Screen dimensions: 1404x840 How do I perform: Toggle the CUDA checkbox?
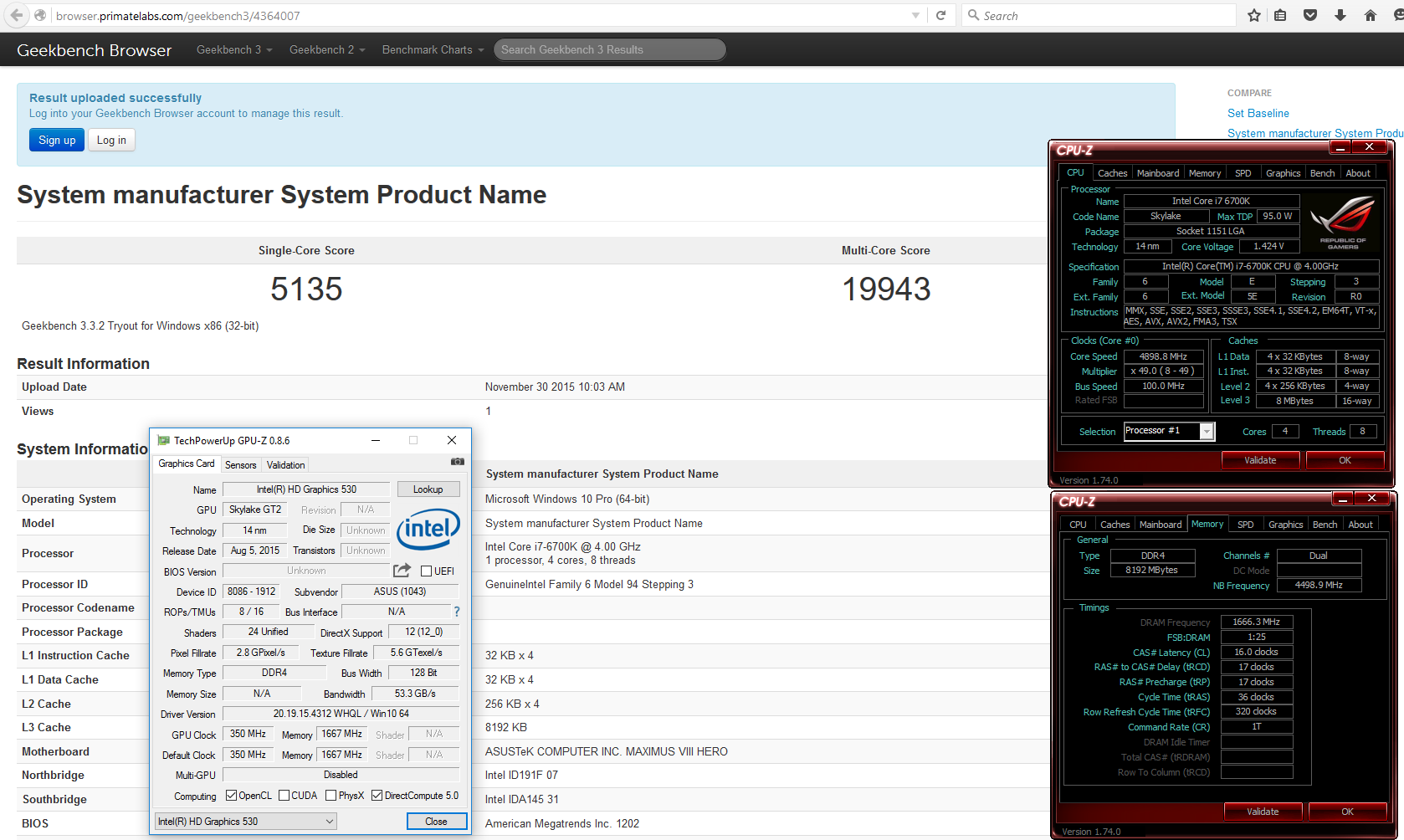point(284,796)
